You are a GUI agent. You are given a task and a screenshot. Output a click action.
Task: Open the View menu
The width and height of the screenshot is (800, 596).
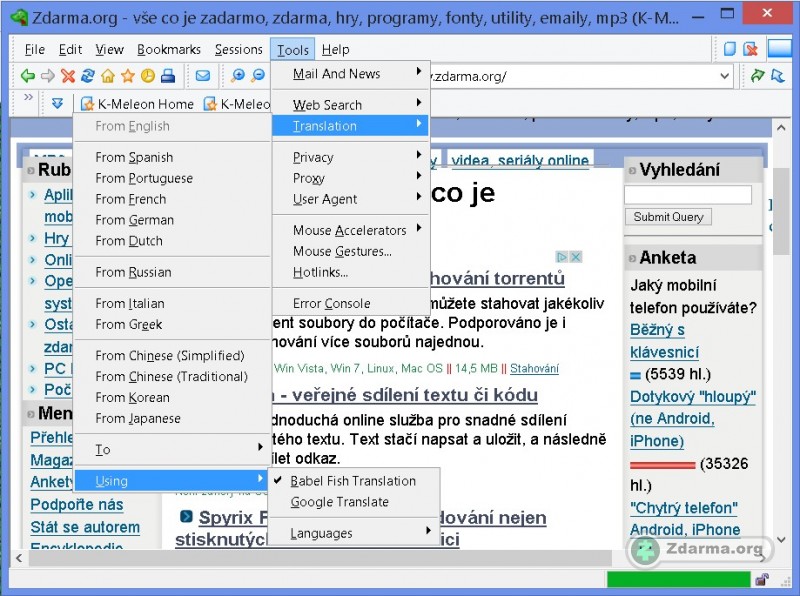click(x=109, y=49)
